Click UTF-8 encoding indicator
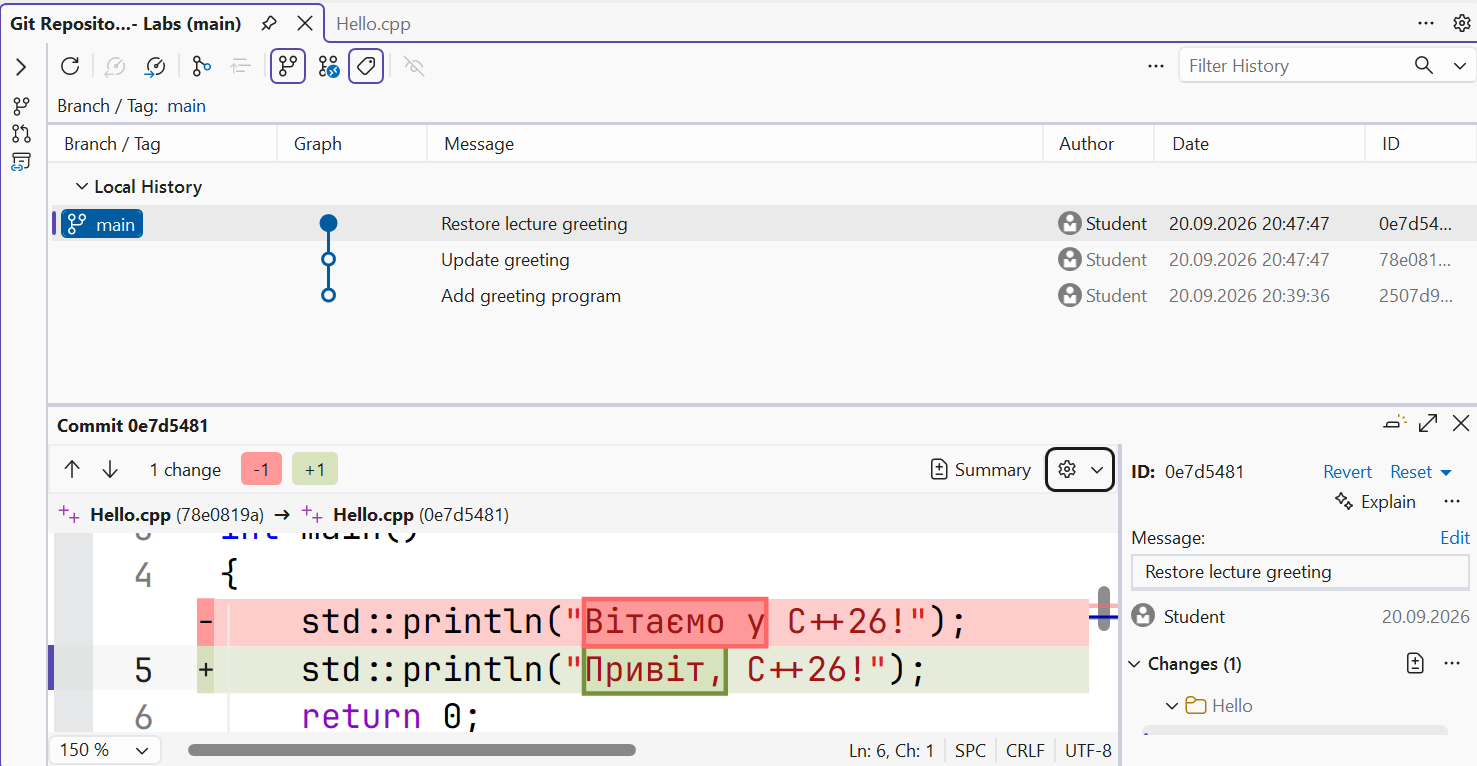The height and width of the screenshot is (766, 1477). pos(1088,750)
